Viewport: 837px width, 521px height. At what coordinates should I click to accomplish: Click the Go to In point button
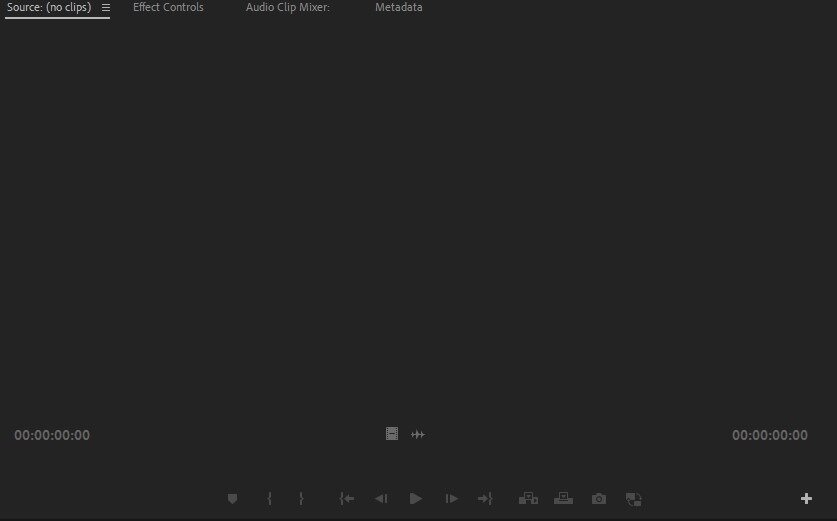(x=346, y=499)
